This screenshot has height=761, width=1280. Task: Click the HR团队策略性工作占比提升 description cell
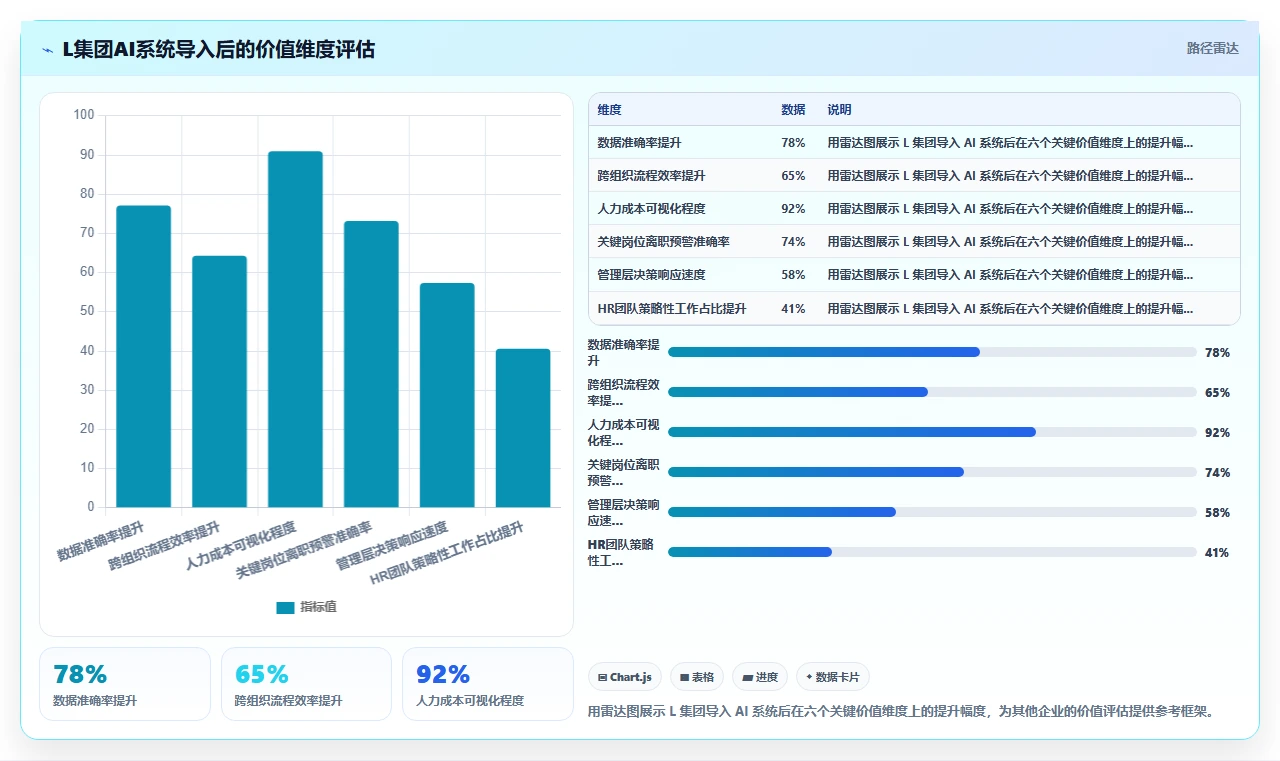point(1010,309)
